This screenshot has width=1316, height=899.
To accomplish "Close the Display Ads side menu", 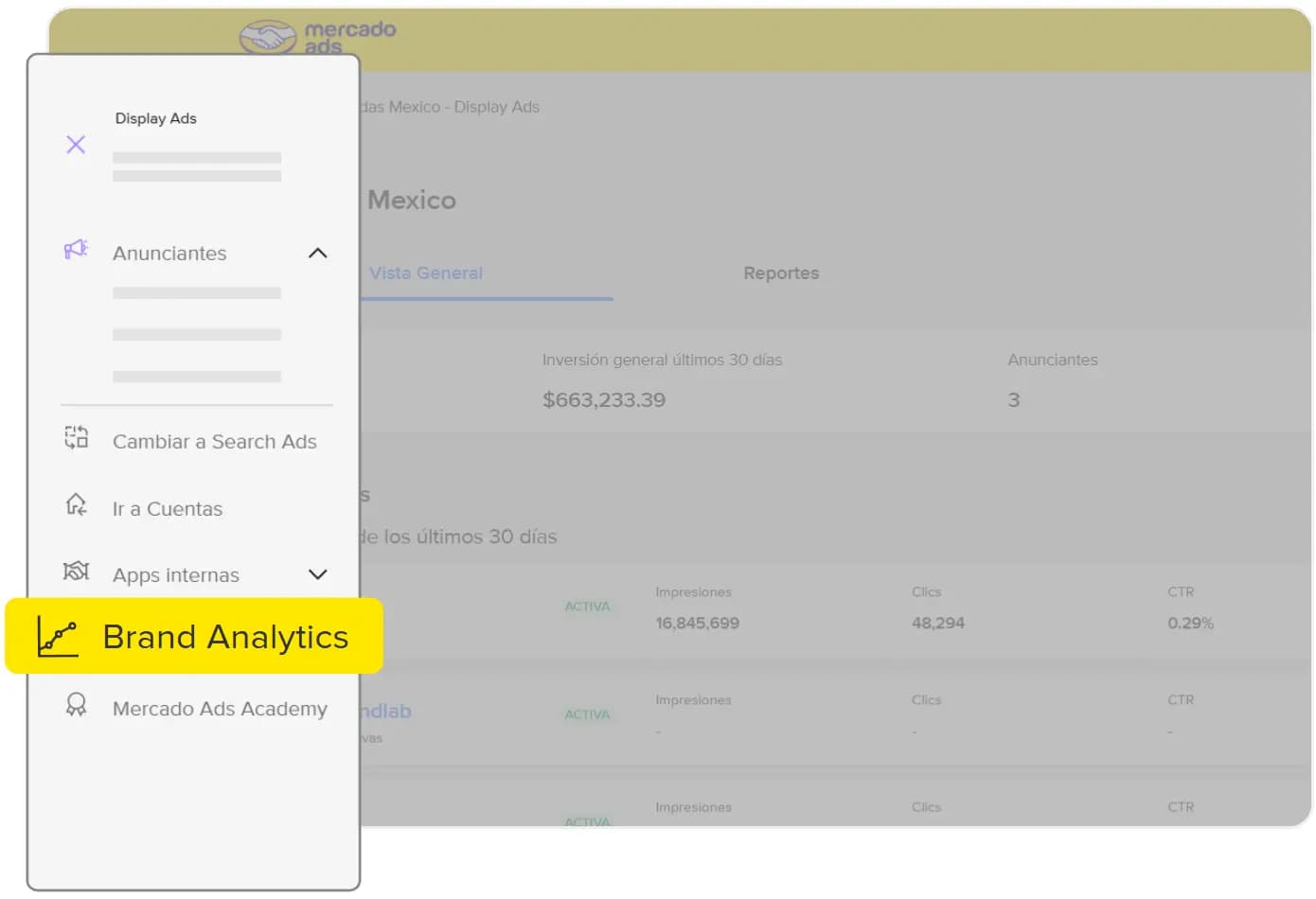I will click(x=76, y=145).
